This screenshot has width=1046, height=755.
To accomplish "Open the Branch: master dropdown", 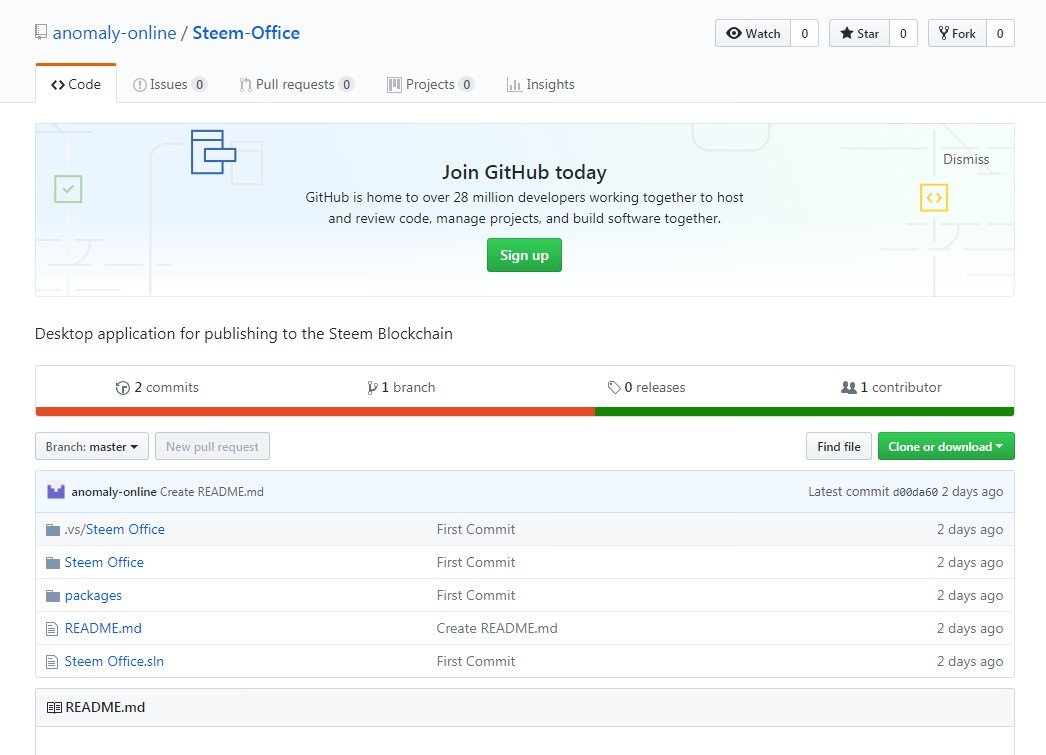I will (x=92, y=446).
